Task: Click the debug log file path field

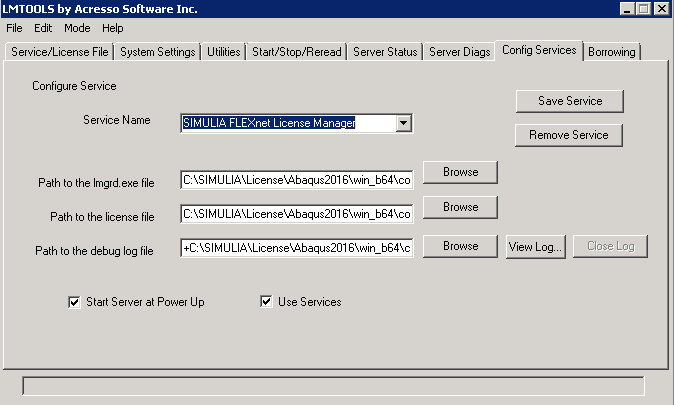Action: (x=296, y=247)
